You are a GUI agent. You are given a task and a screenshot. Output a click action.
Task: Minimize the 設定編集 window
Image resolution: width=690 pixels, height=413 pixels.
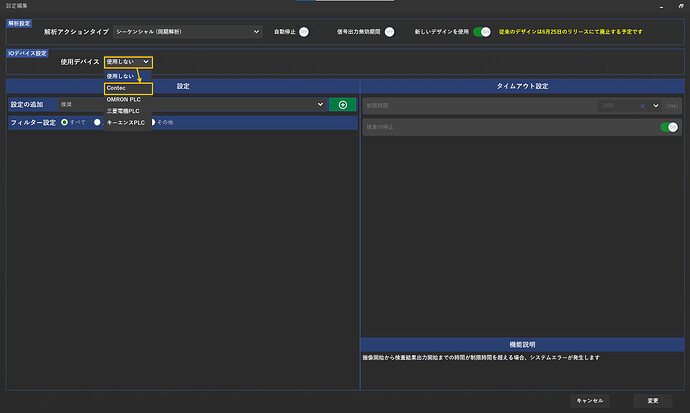[661, 6]
